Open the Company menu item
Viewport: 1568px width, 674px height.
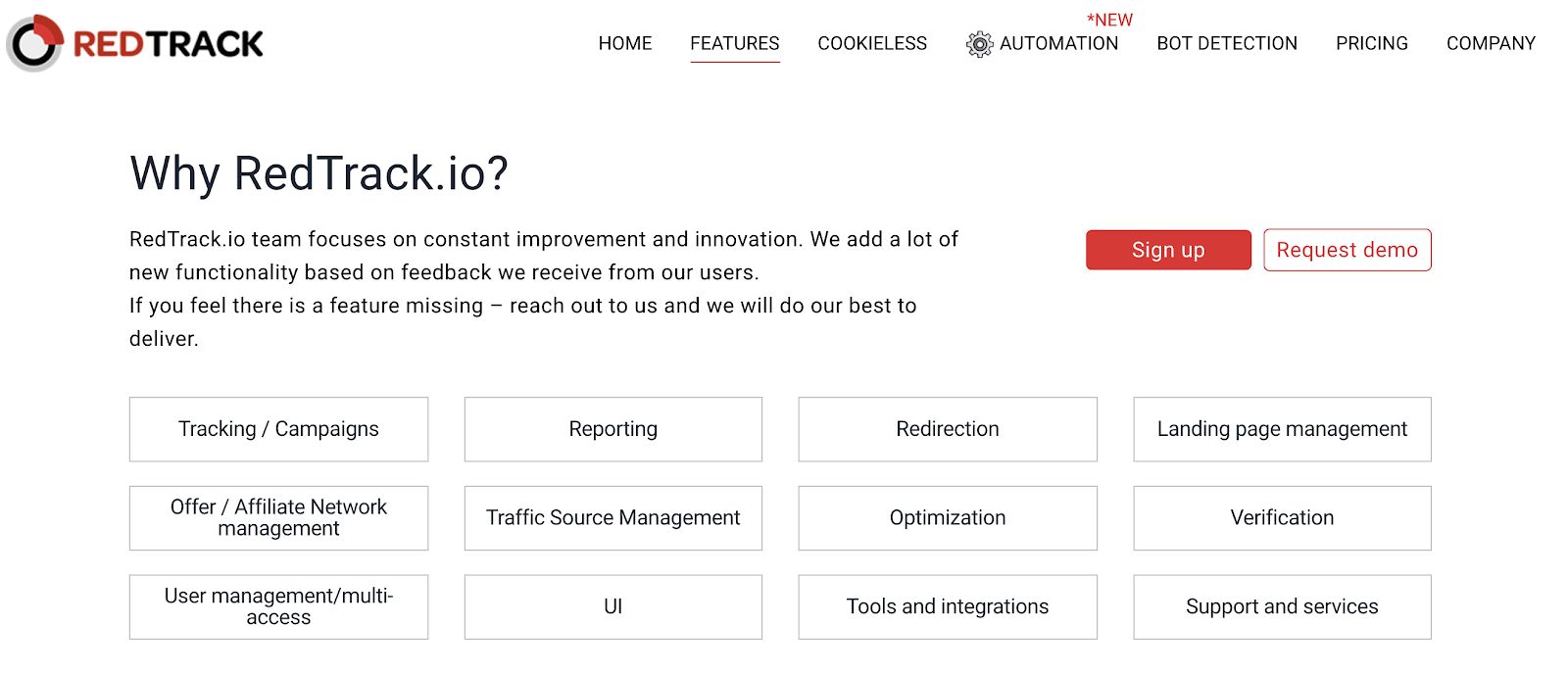point(1491,43)
